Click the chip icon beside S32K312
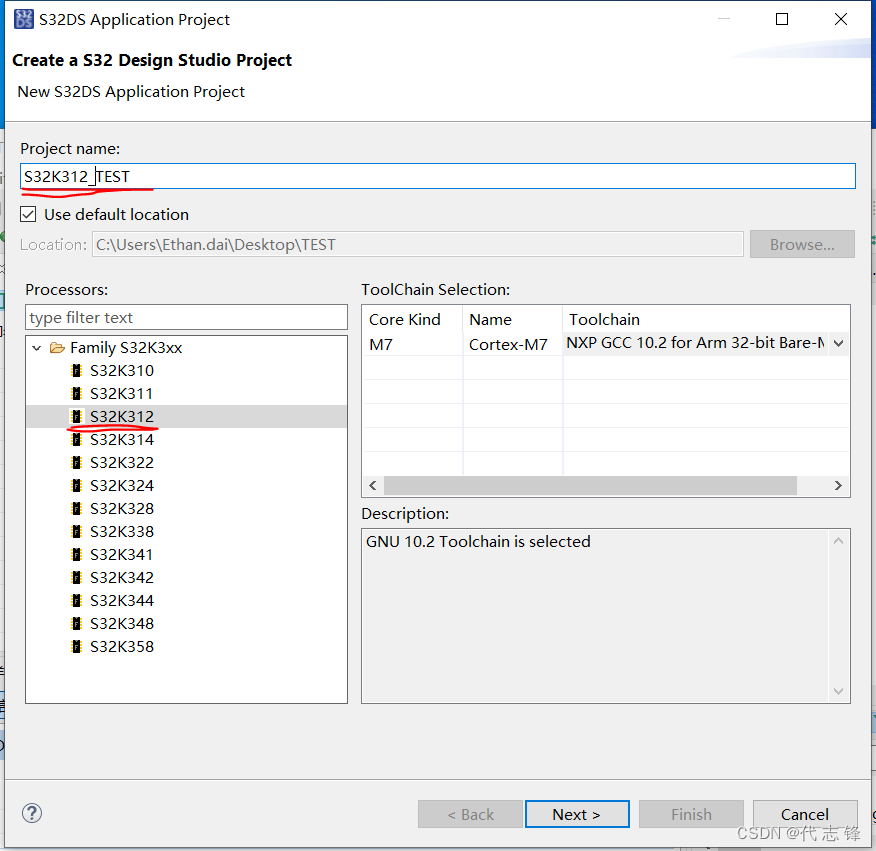The height and width of the screenshot is (851, 876). tap(77, 416)
